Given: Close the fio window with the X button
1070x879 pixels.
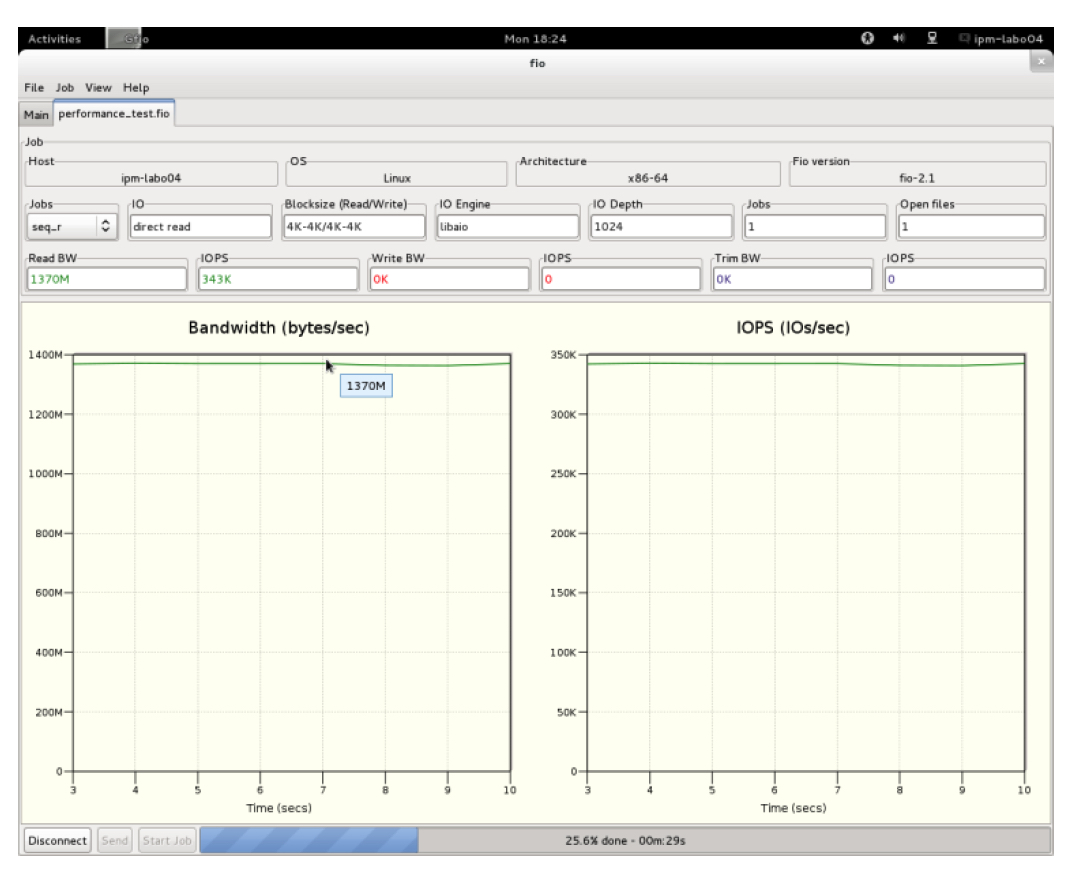Looking at the screenshot, I should pos(1041,62).
